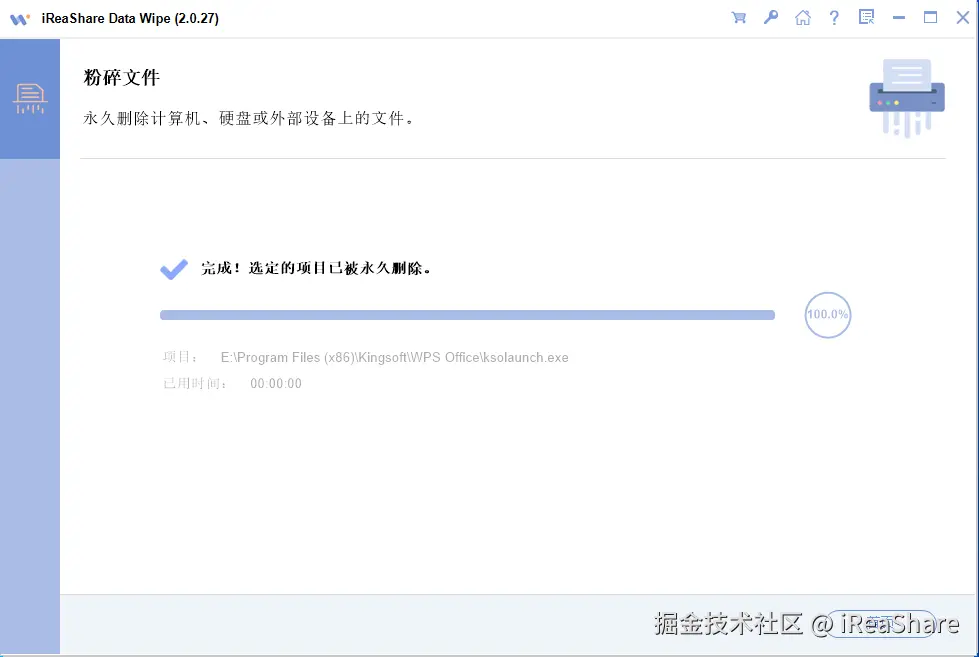Open the home icon in title bar
The image size is (979, 657).
[x=802, y=17]
